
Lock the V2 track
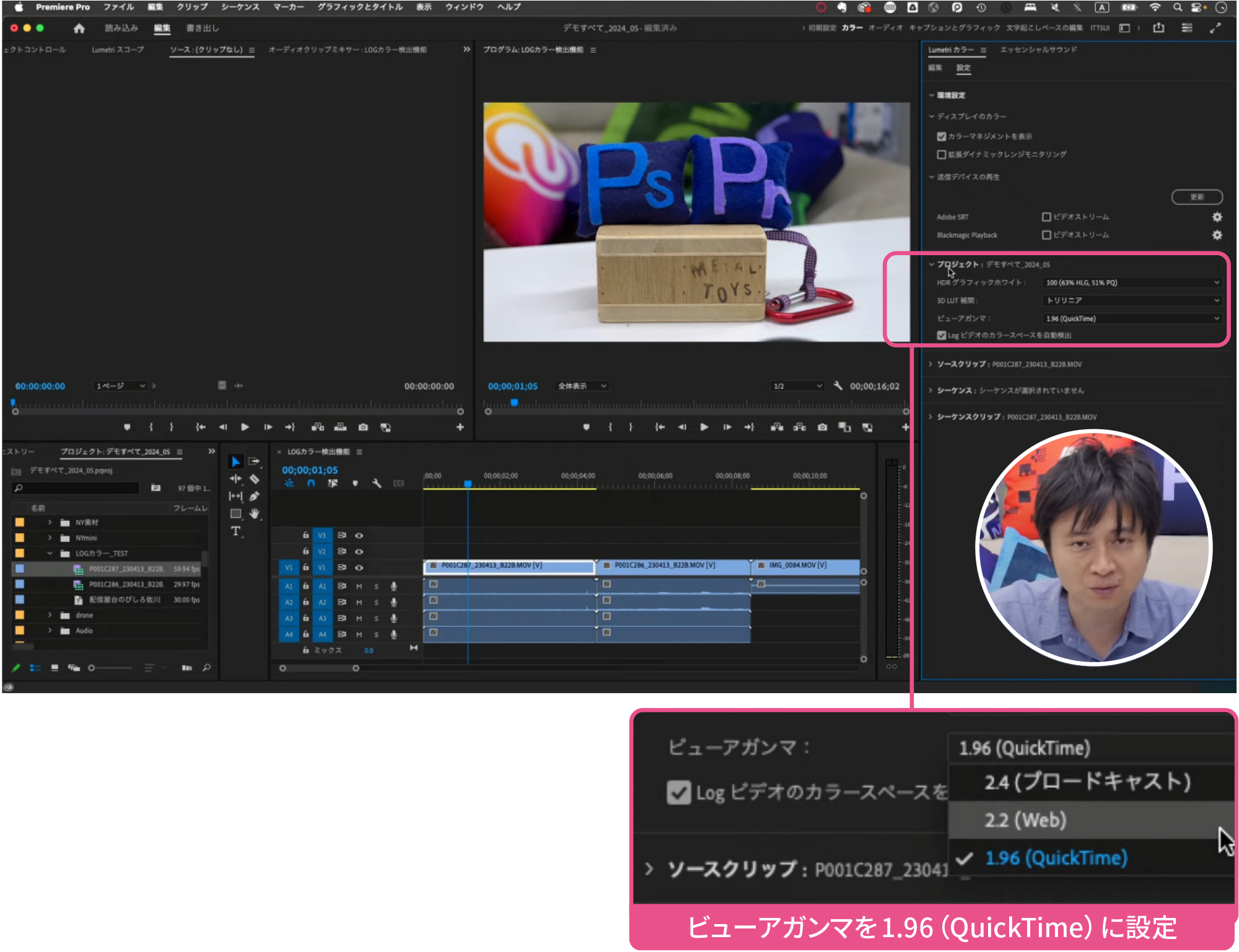(x=305, y=551)
